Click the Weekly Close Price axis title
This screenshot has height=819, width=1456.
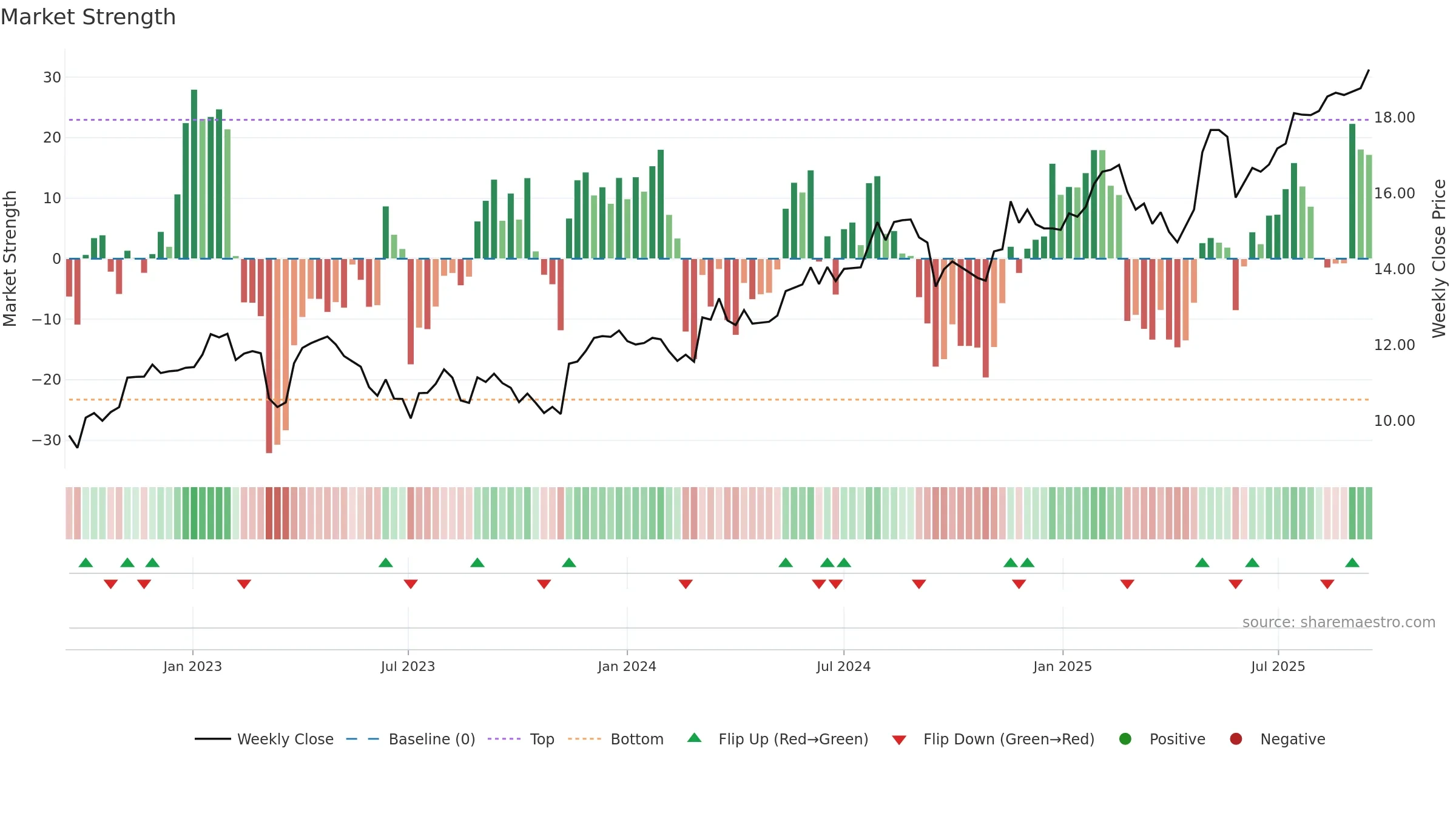pos(1439,258)
